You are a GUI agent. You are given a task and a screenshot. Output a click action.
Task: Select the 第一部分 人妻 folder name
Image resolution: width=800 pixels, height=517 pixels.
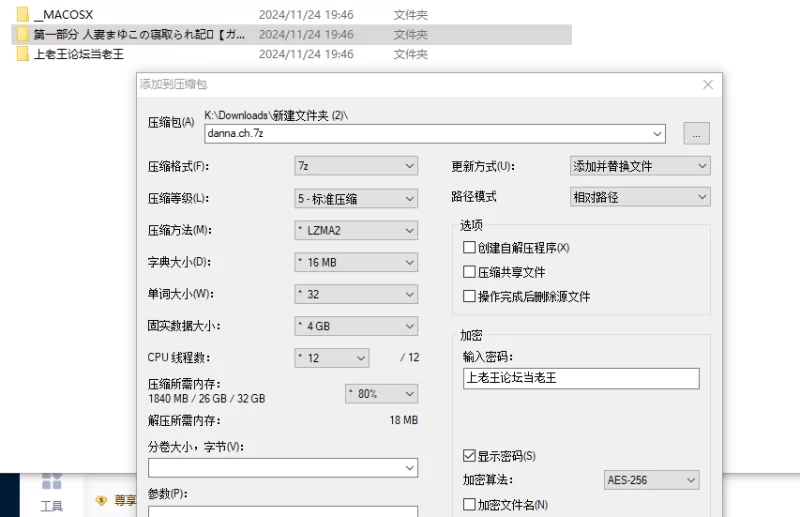pyautogui.click(x=139, y=34)
